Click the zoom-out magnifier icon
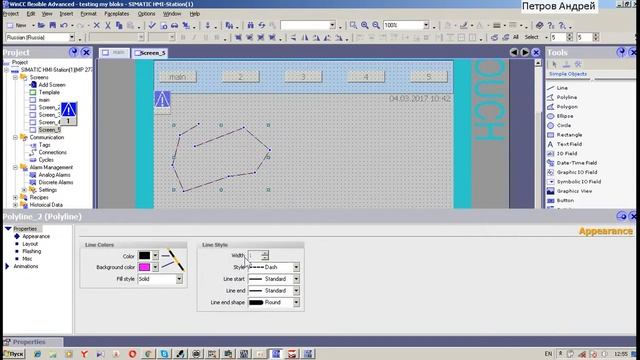This screenshot has height=360, width=640. [376, 25]
